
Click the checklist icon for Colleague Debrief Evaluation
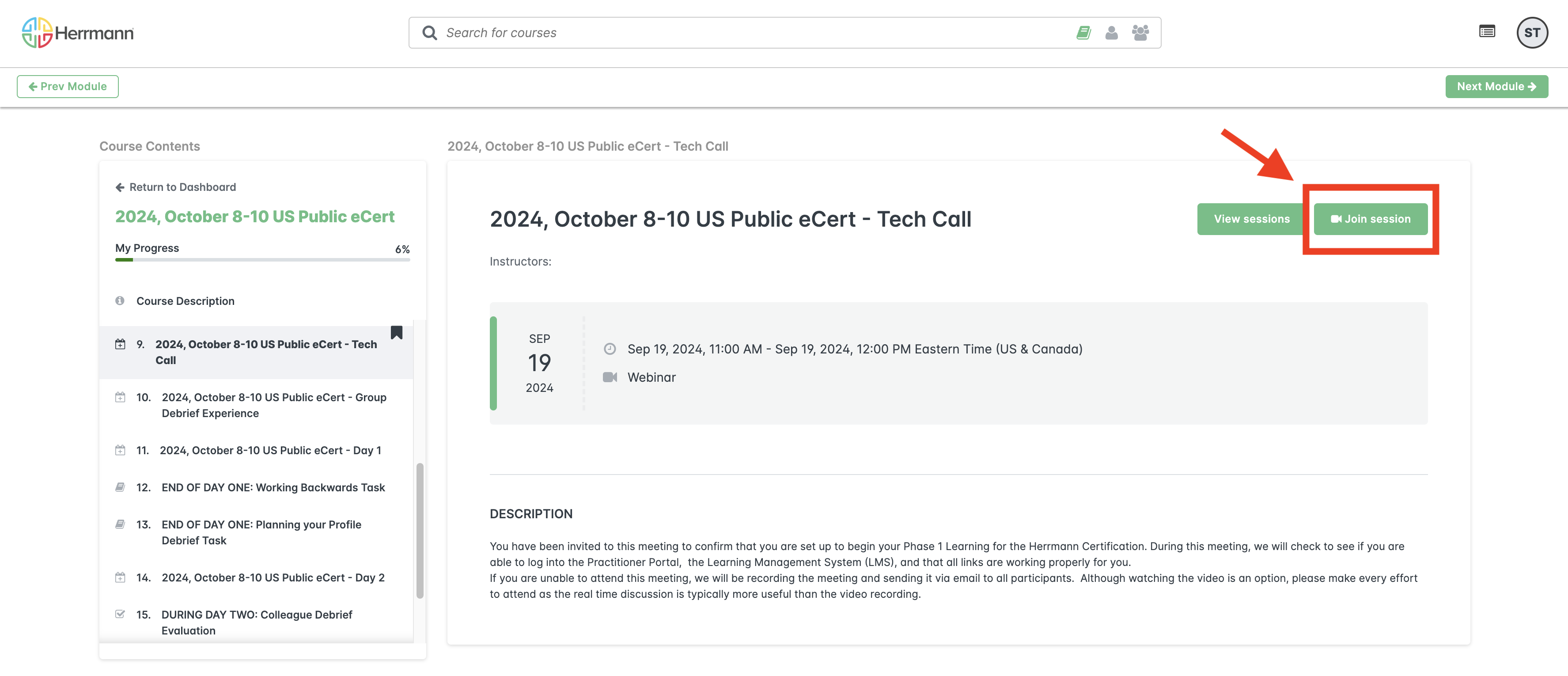(x=121, y=615)
